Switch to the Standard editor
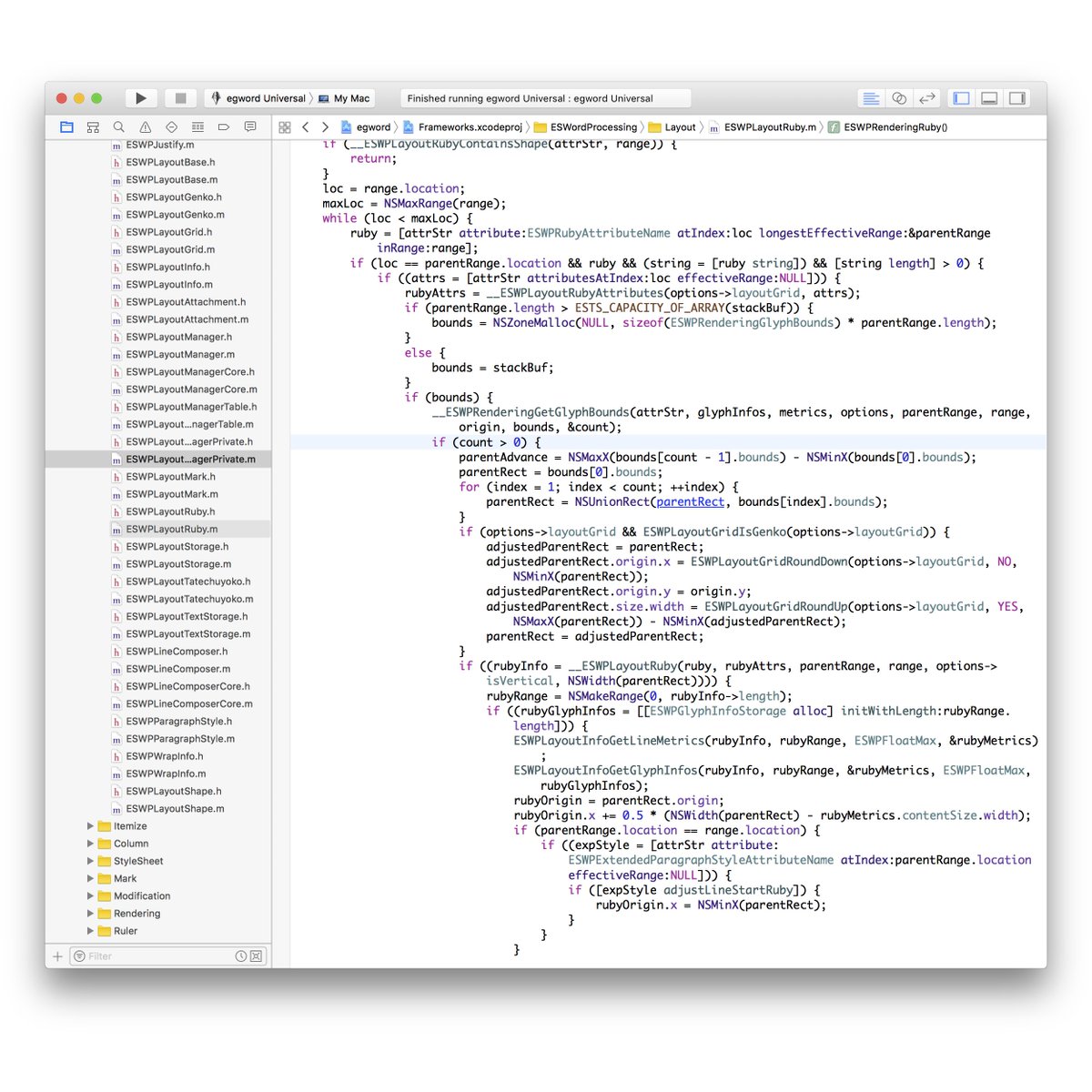Viewport: 1092px width, 1092px height. [x=871, y=98]
